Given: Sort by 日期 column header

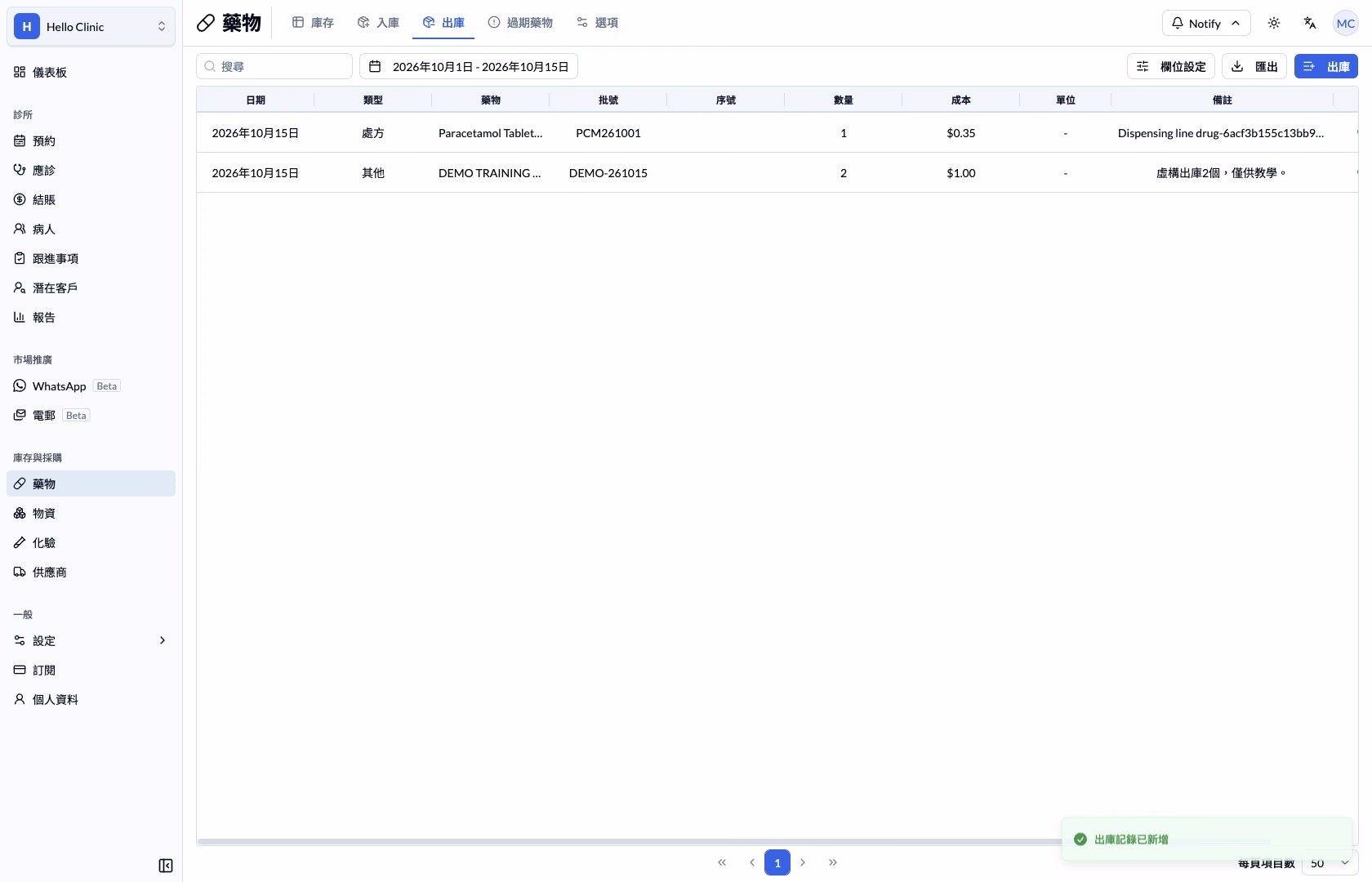Looking at the screenshot, I should coord(256,100).
